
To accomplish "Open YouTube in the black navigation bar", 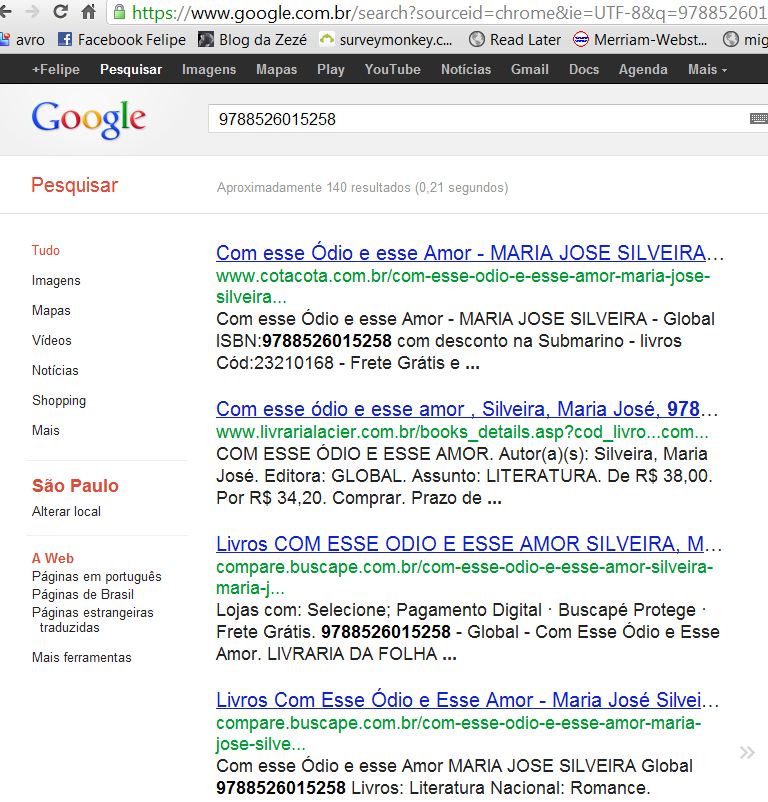I will tap(393, 69).
